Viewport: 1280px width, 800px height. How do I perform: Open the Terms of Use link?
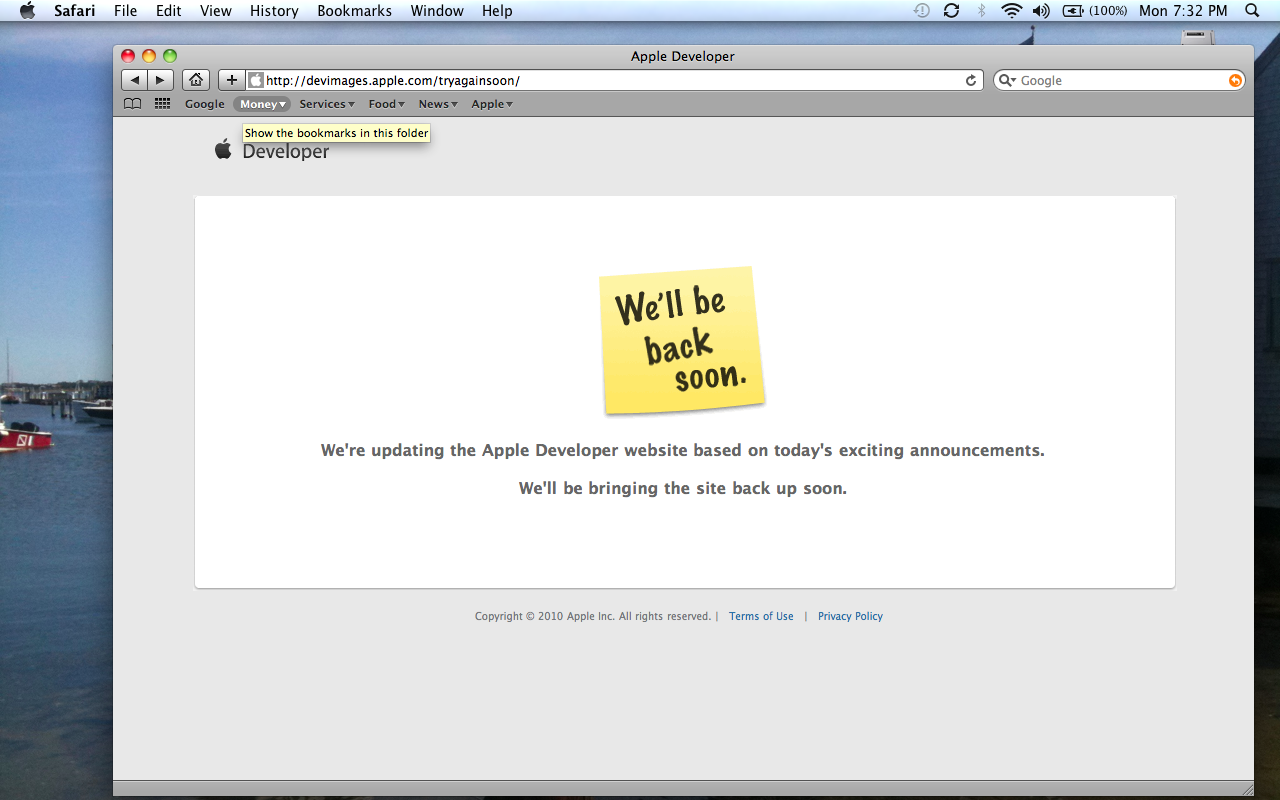coord(761,616)
